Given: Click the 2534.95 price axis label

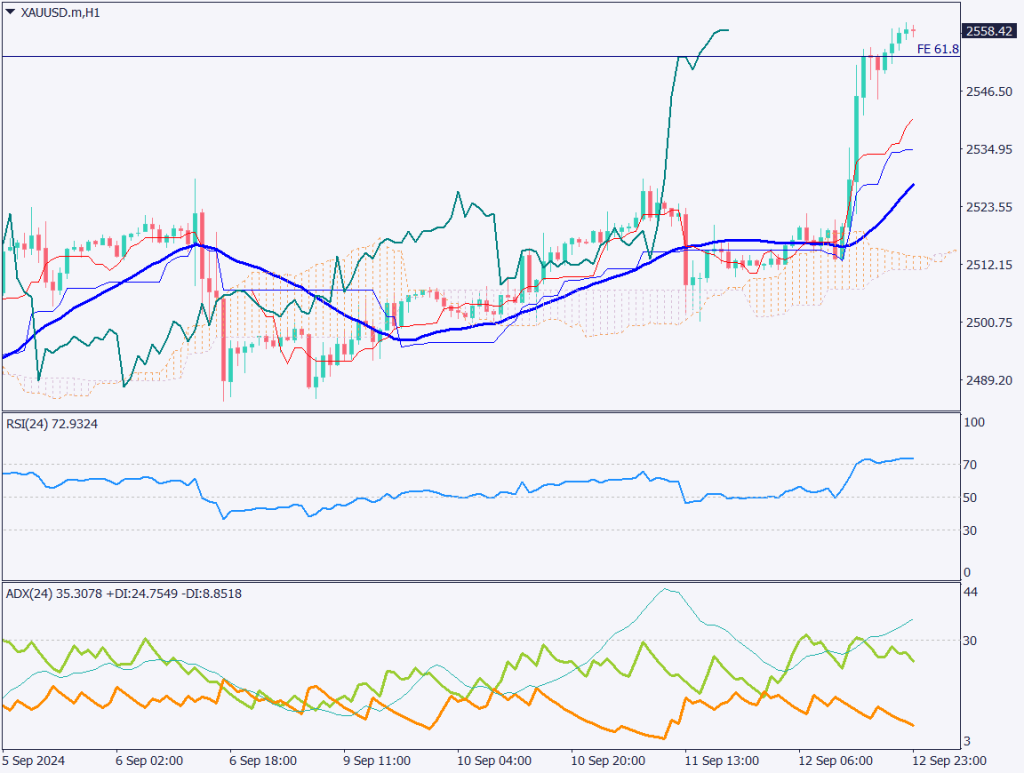Looking at the screenshot, I should pos(988,150).
